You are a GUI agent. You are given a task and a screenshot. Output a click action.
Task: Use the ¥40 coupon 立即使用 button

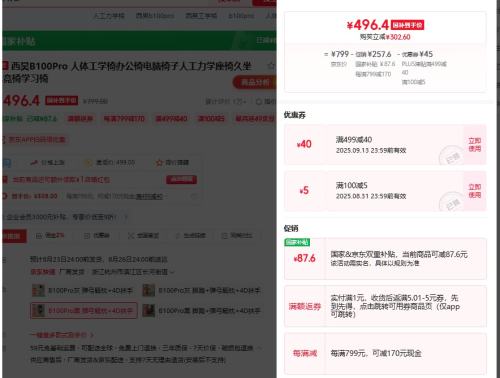pyautogui.click(x=475, y=145)
